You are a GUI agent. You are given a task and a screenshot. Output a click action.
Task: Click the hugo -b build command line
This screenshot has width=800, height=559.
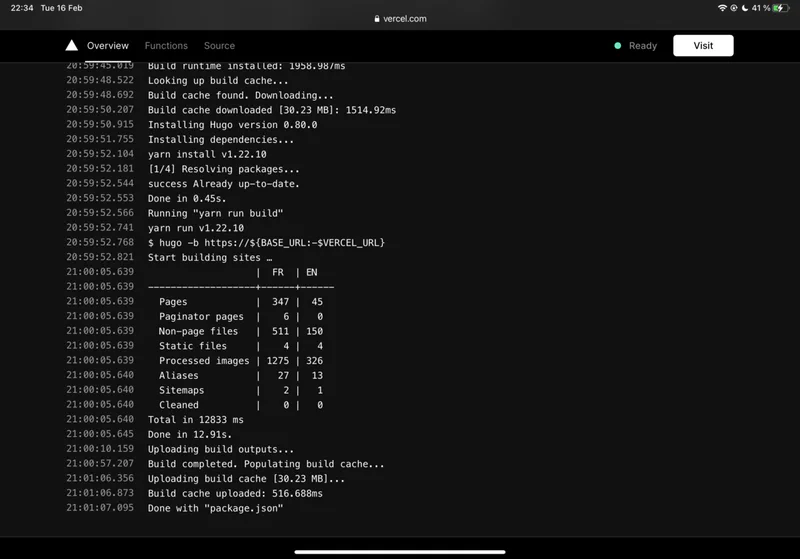pyautogui.click(x=266, y=243)
